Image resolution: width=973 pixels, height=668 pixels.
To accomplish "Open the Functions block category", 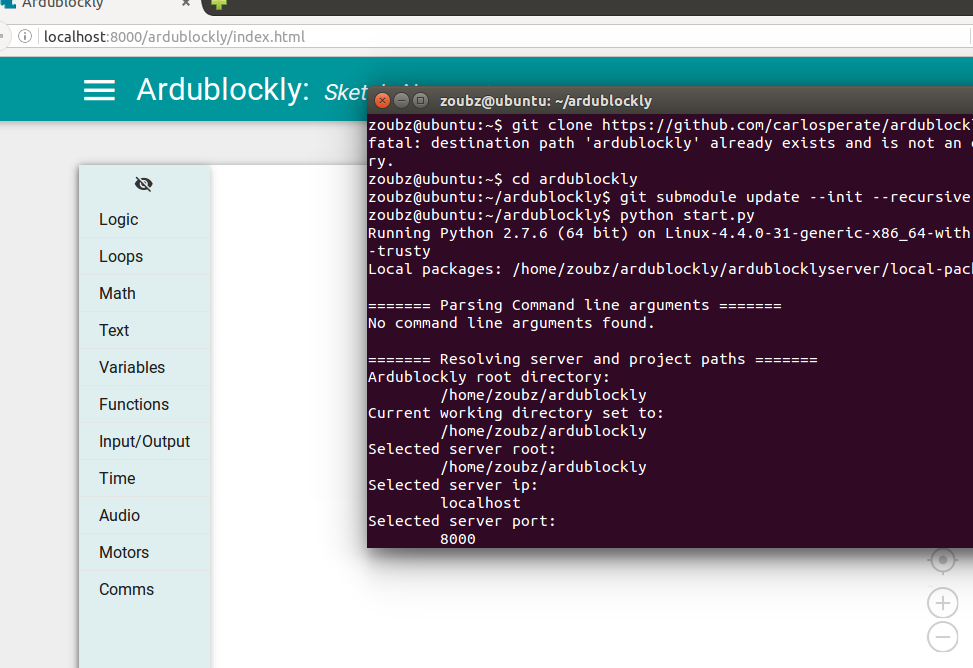I will [144, 404].
